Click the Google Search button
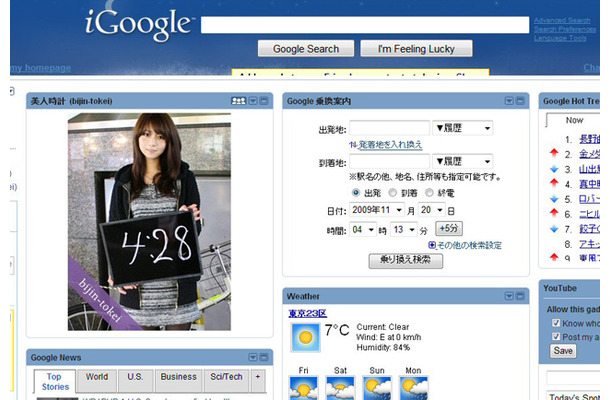Image resolution: width=610 pixels, height=400 pixels. point(306,49)
